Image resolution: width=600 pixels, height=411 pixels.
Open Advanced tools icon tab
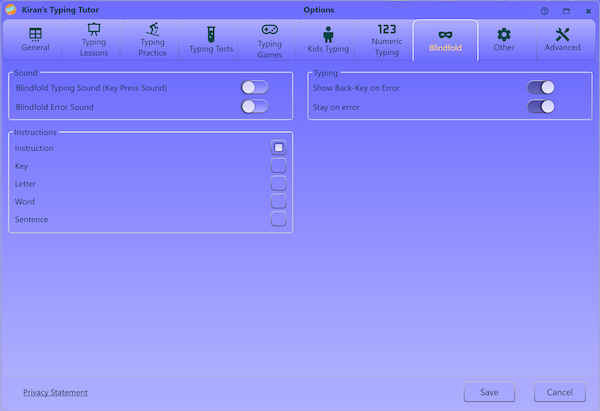562,34
